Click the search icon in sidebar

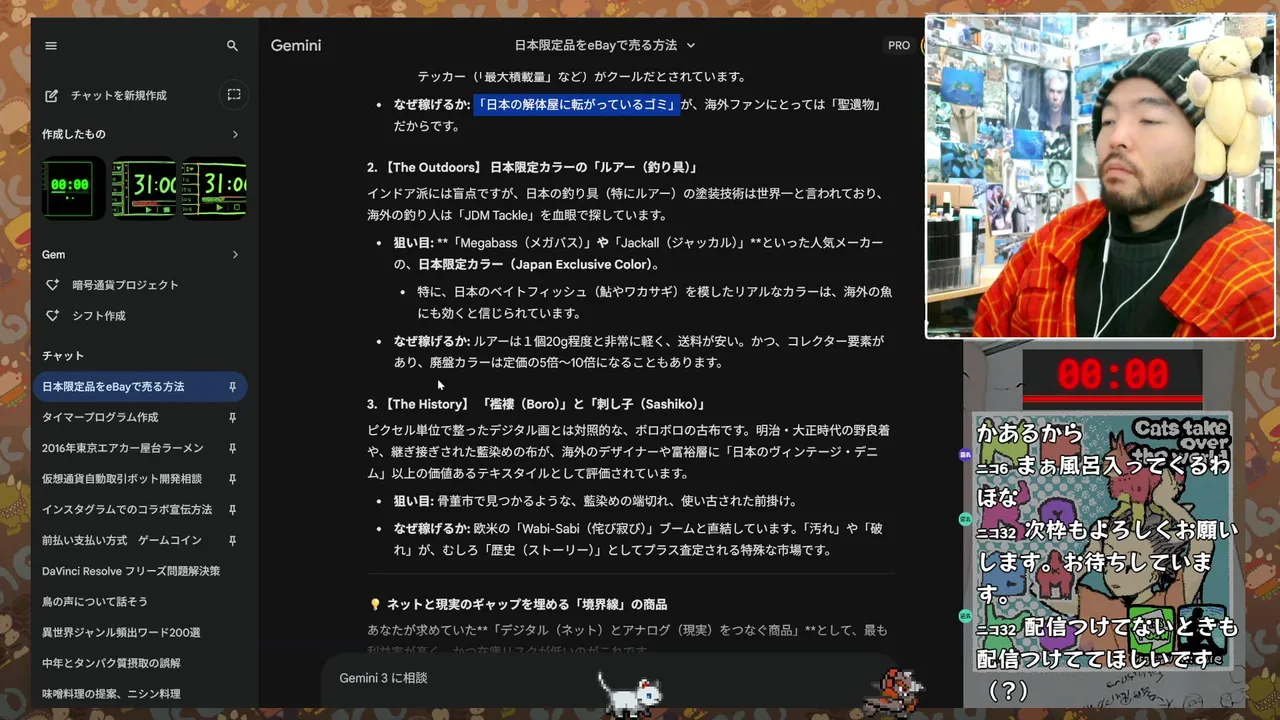click(232, 46)
